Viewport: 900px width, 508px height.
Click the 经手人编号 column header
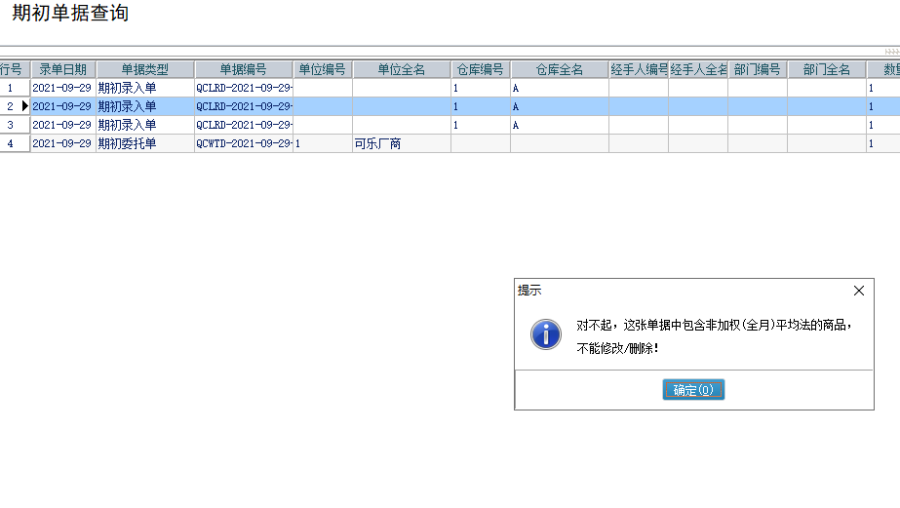[x=638, y=70]
